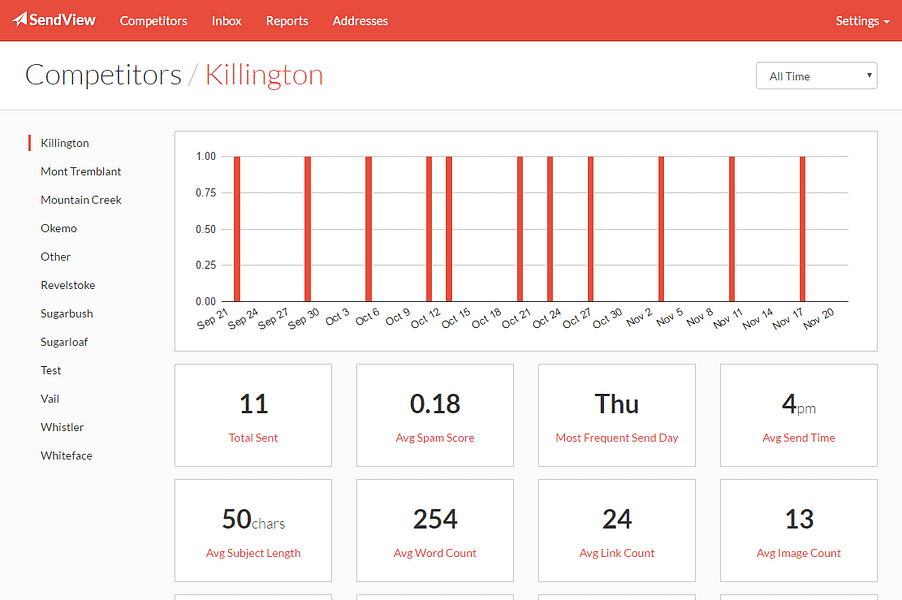The width and height of the screenshot is (902, 600).
Task: Click the SendView logo
Action: [55, 20]
